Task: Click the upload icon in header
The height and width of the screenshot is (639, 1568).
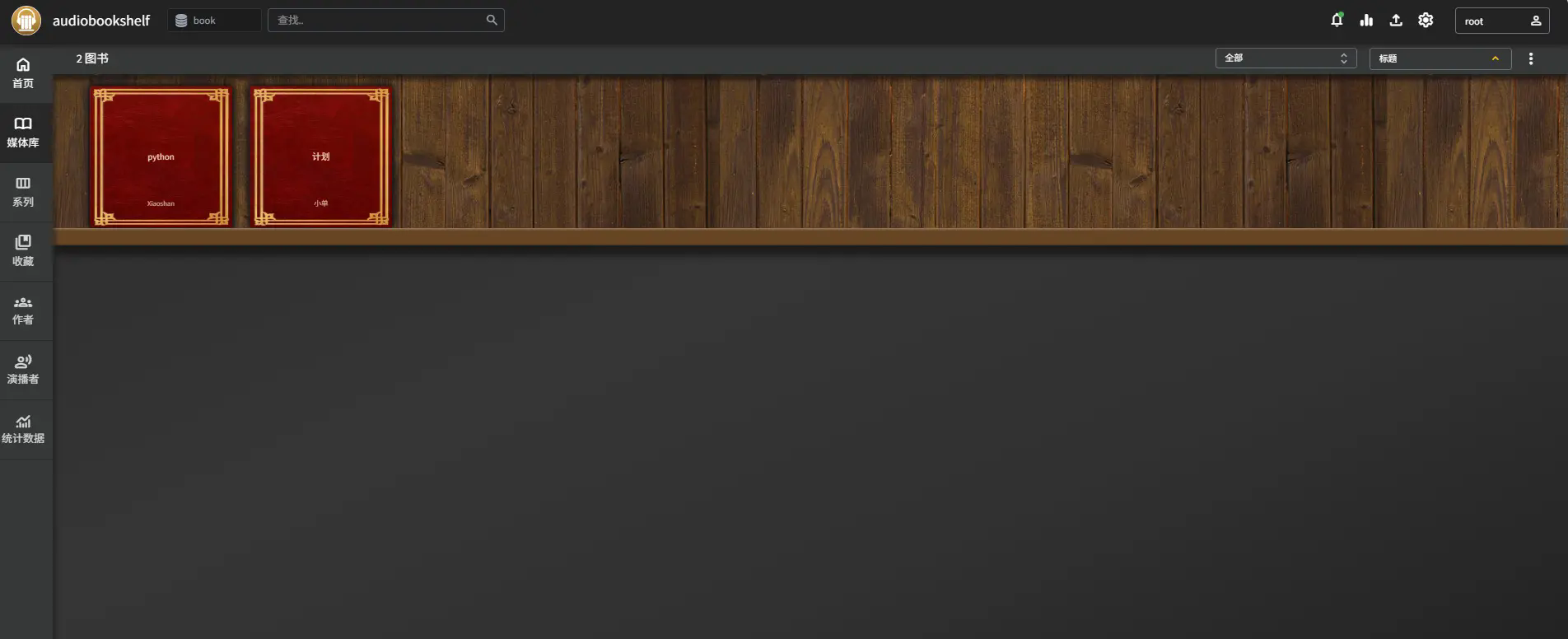Action: pyautogui.click(x=1396, y=21)
